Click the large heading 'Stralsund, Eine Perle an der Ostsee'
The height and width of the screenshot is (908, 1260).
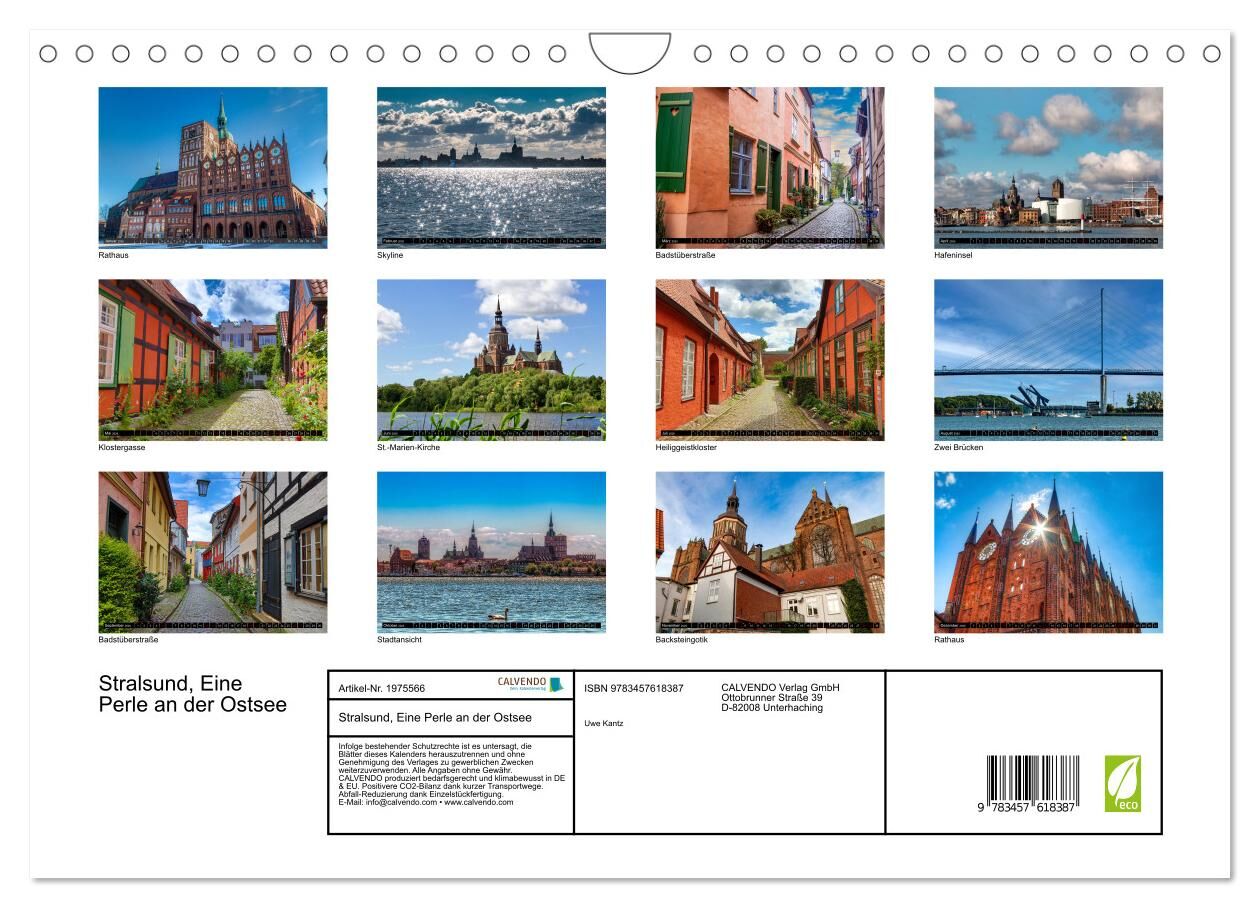point(192,694)
